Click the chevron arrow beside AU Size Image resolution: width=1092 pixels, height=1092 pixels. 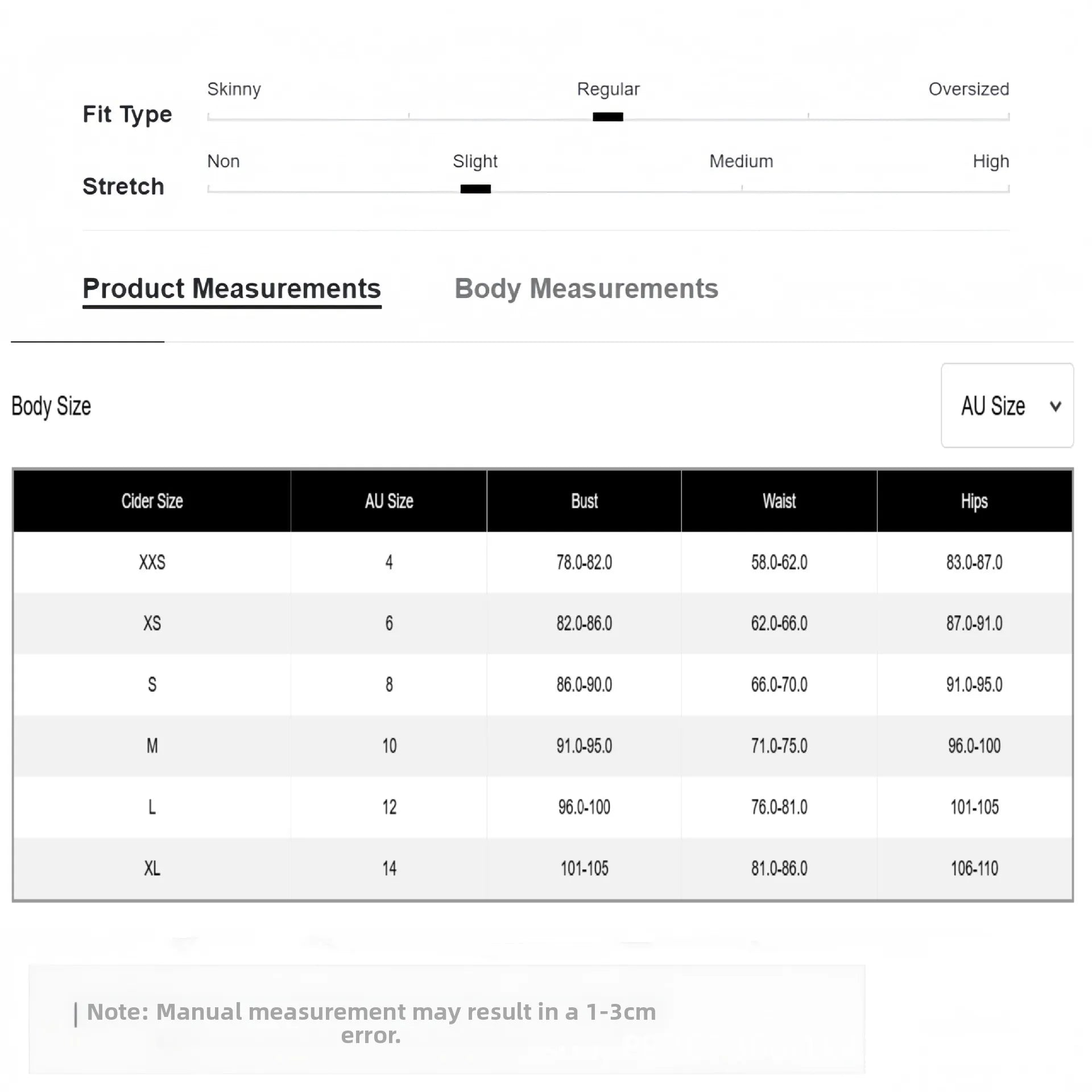tap(1056, 406)
